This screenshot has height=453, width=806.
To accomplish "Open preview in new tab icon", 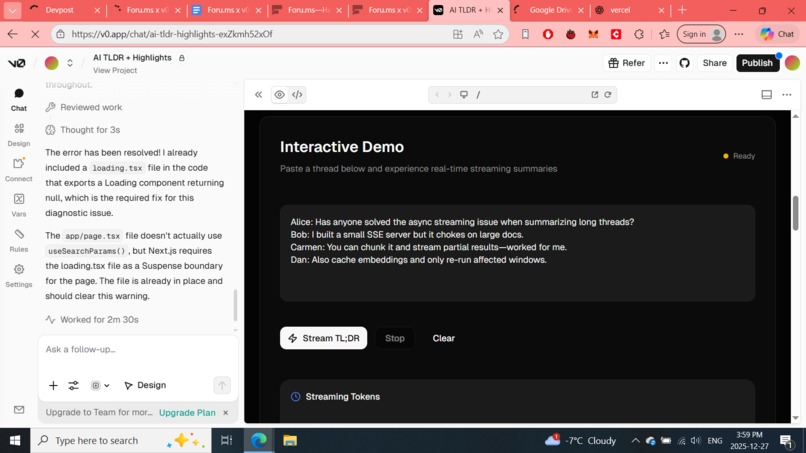I will (595, 95).
